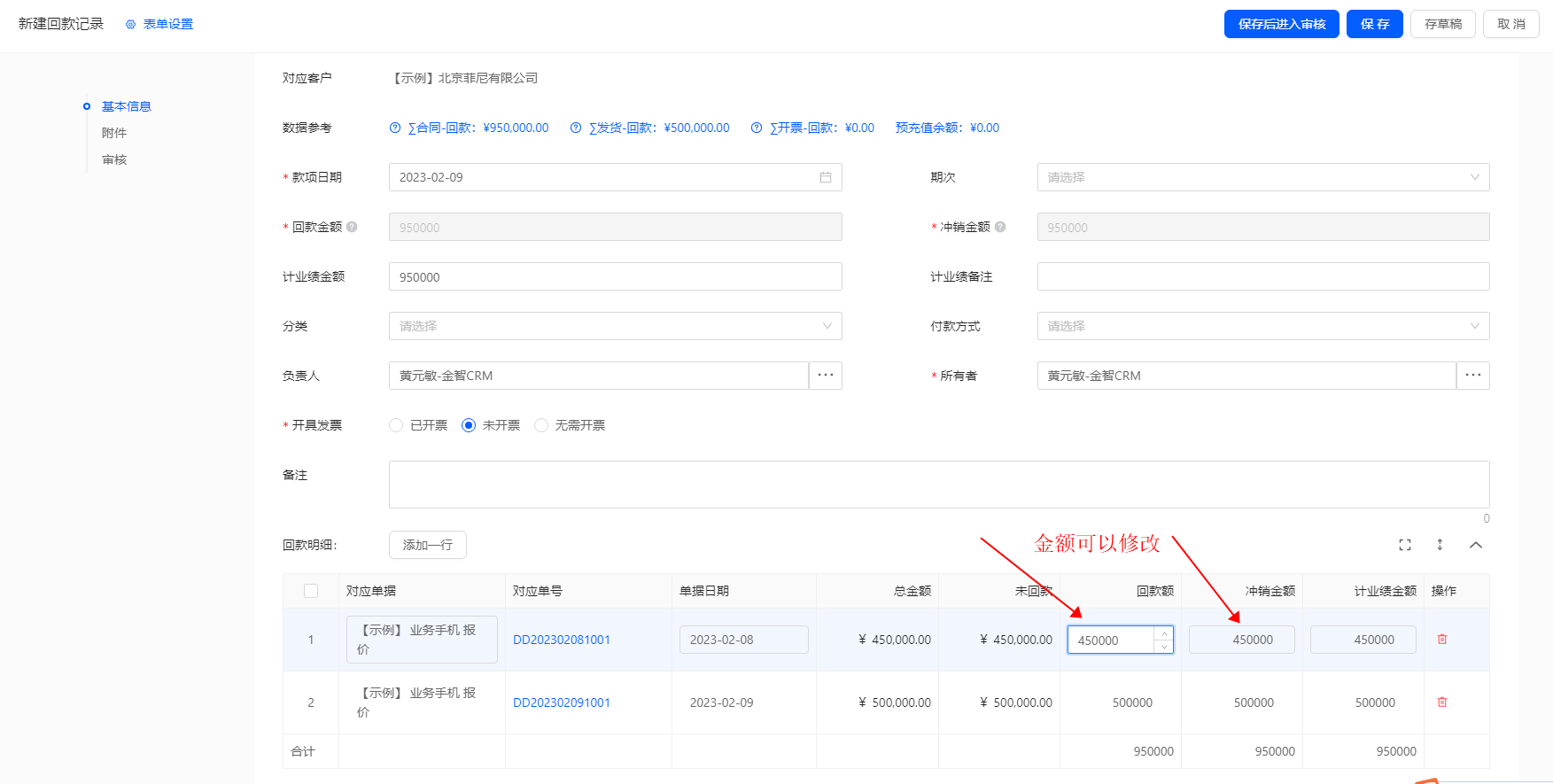Click the row-height adjust icon above table
Viewport: 1553px width, 784px height.
(1440, 545)
